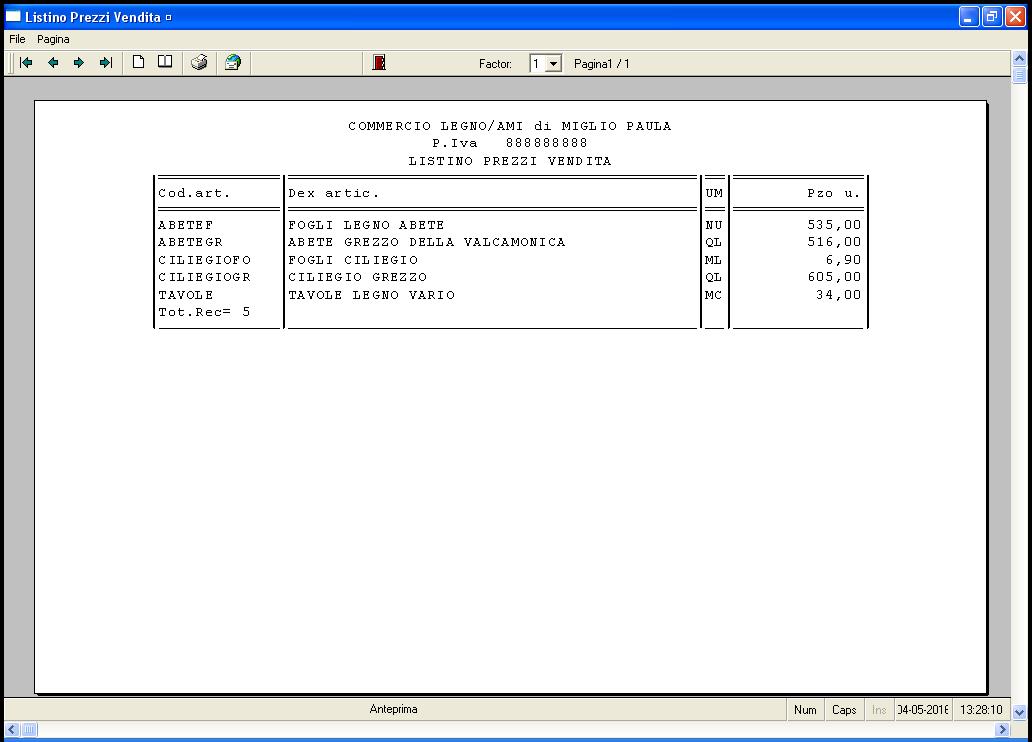The width and height of the screenshot is (1032, 742).
Task: Close the Listino Prezzi Vendita window
Action: click(x=1015, y=17)
